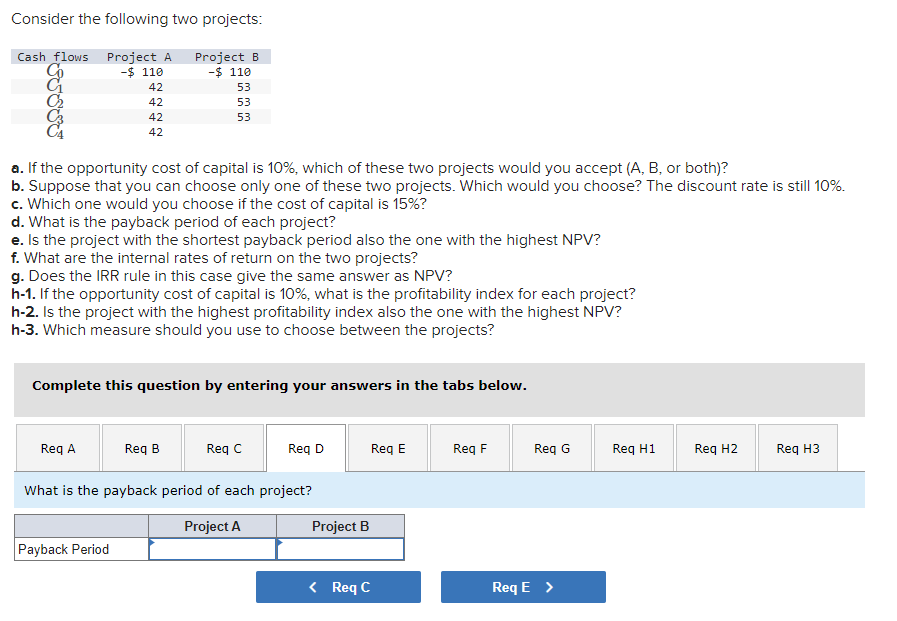Open the Req H1 tab

[633, 447]
